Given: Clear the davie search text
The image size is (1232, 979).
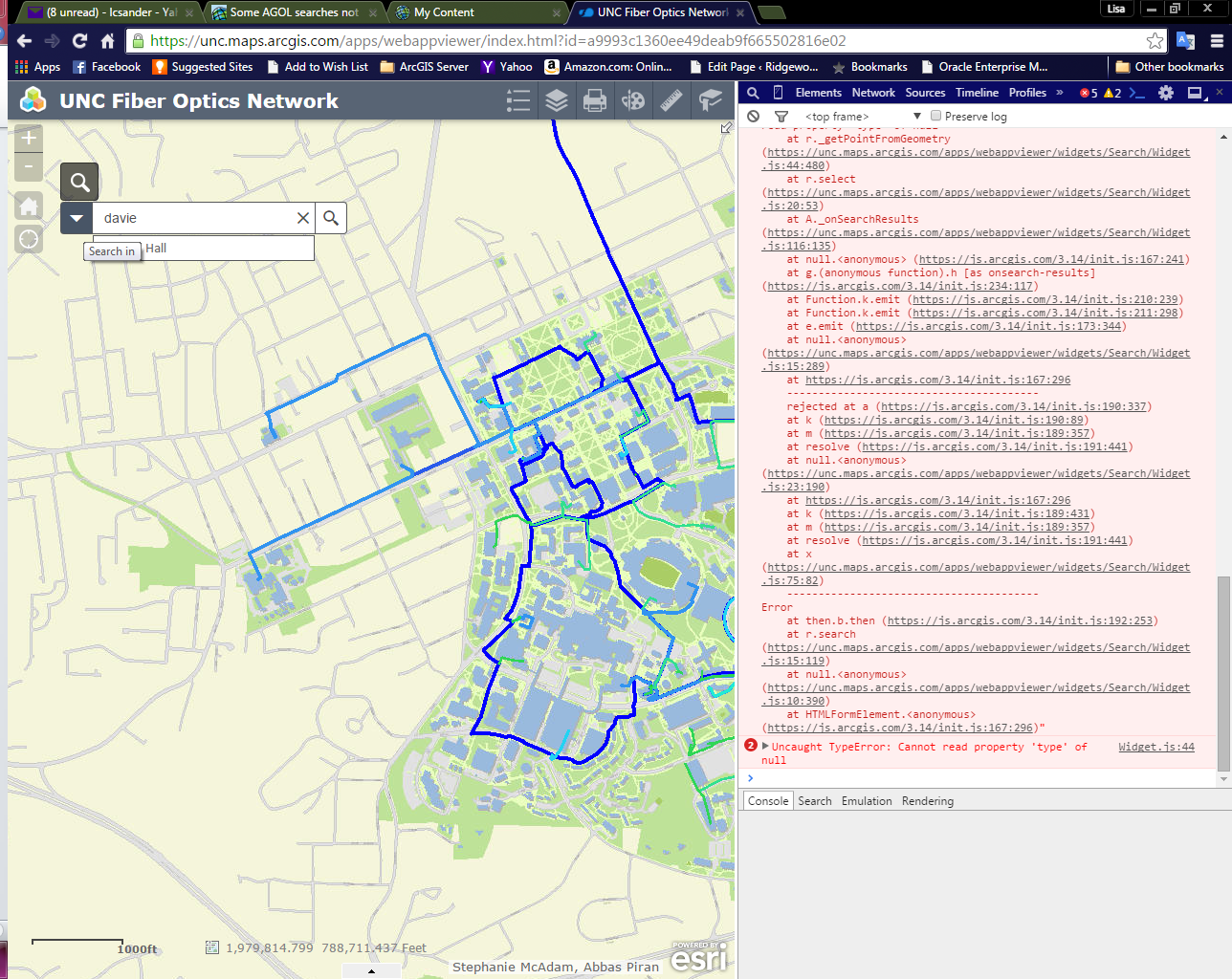Looking at the screenshot, I should 303,218.
